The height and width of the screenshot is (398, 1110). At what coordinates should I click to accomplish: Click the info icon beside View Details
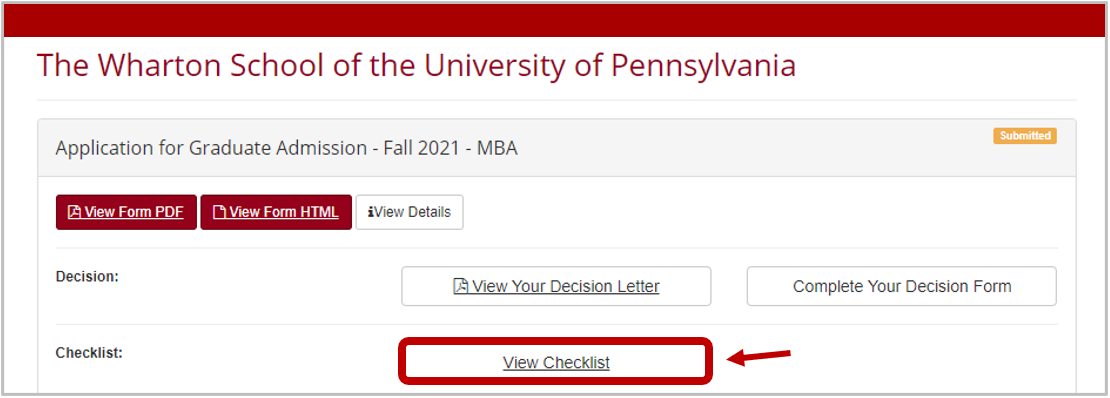click(x=371, y=212)
